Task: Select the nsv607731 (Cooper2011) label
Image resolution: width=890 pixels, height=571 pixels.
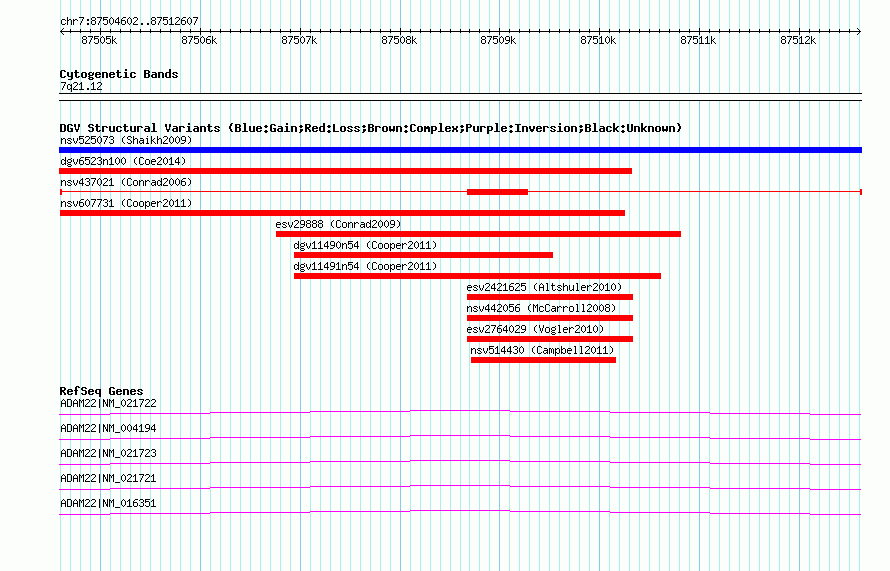Action: pyautogui.click(x=126, y=203)
